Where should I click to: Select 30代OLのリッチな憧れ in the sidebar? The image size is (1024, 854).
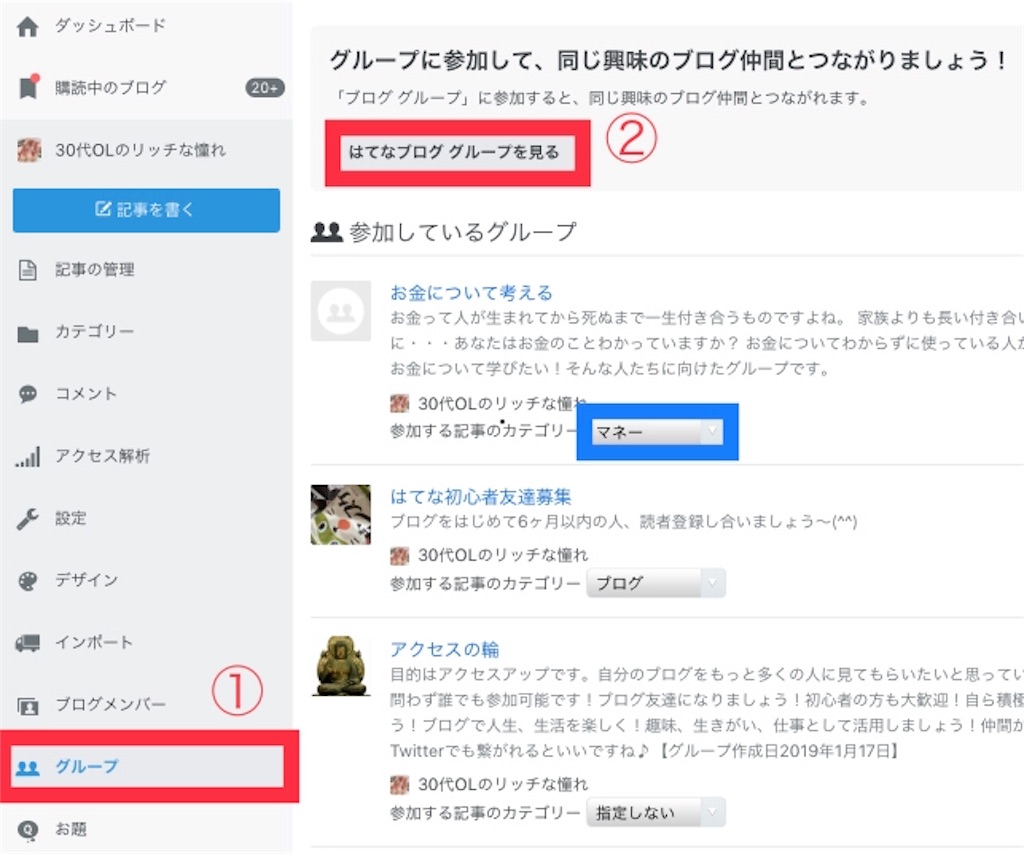[140, 150]
